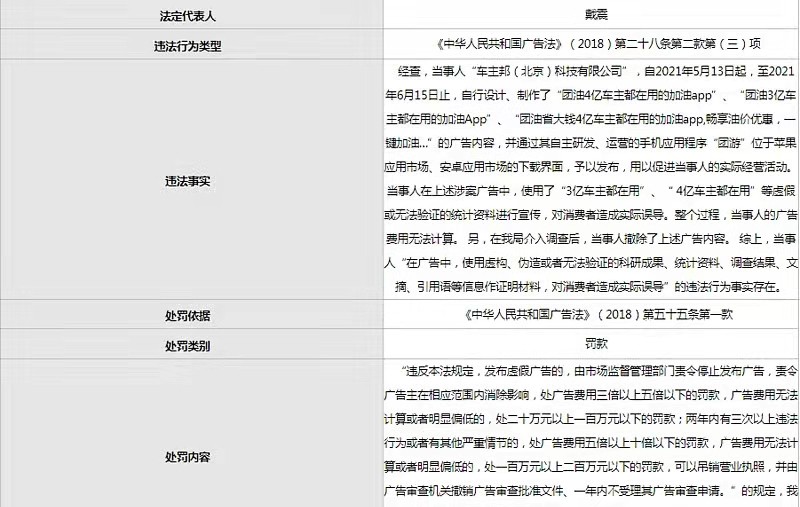Select the name 戴震 cell
The width and height of the screenshot is (800, 507).
click(596, 14)
